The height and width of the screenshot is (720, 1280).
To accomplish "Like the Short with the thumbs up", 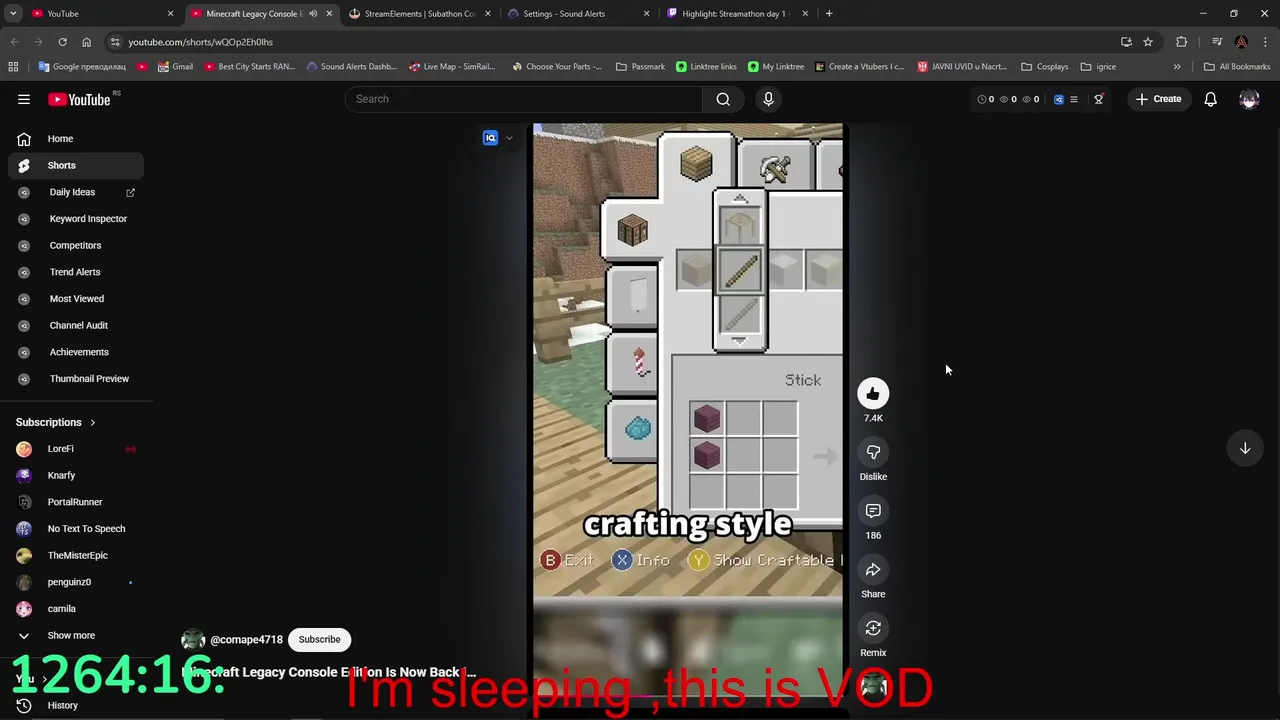I will tap(873, 394).
